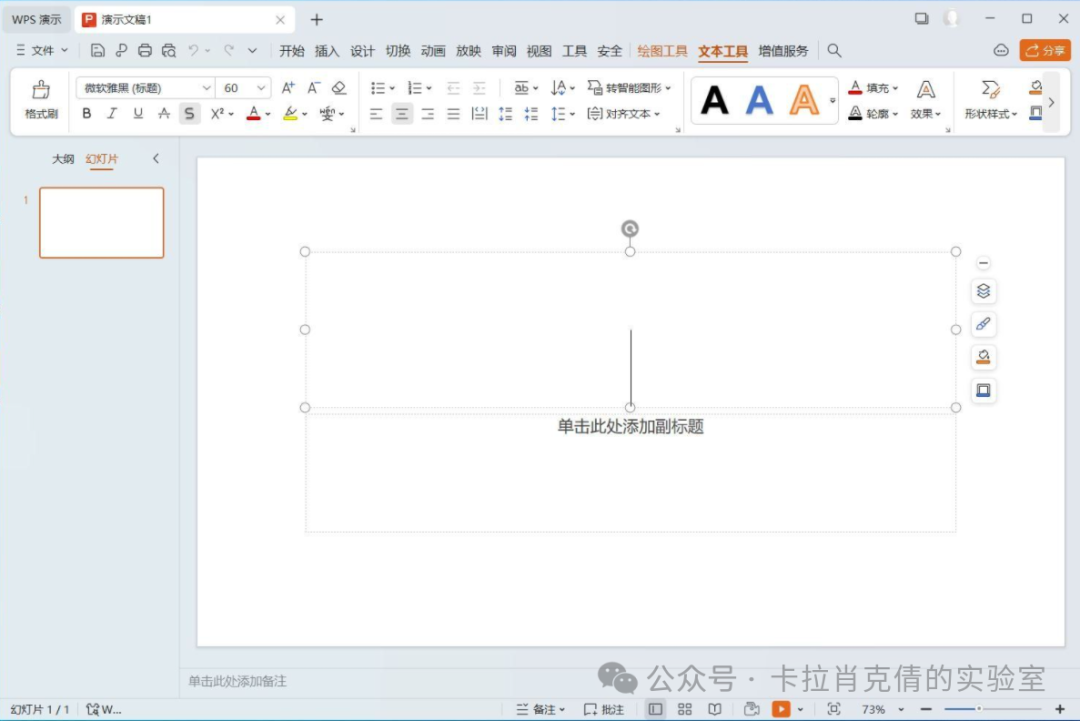Switch to slide sorter grid view
Screen dimensions: 1080x721
685,709
